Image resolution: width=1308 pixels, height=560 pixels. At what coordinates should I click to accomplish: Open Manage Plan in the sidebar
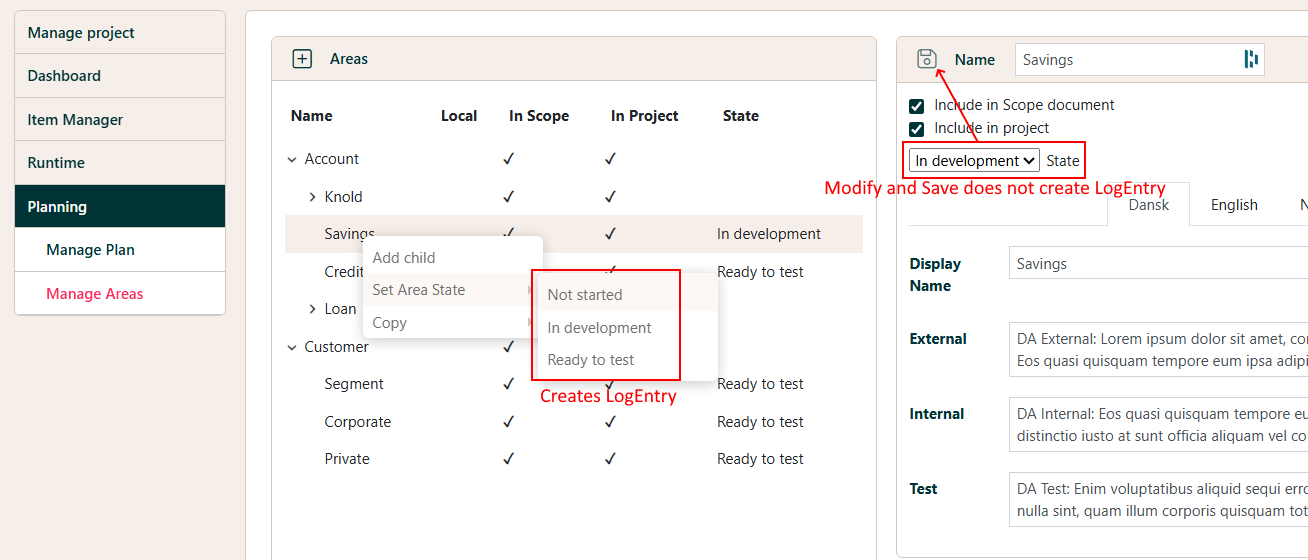(90, 250)
